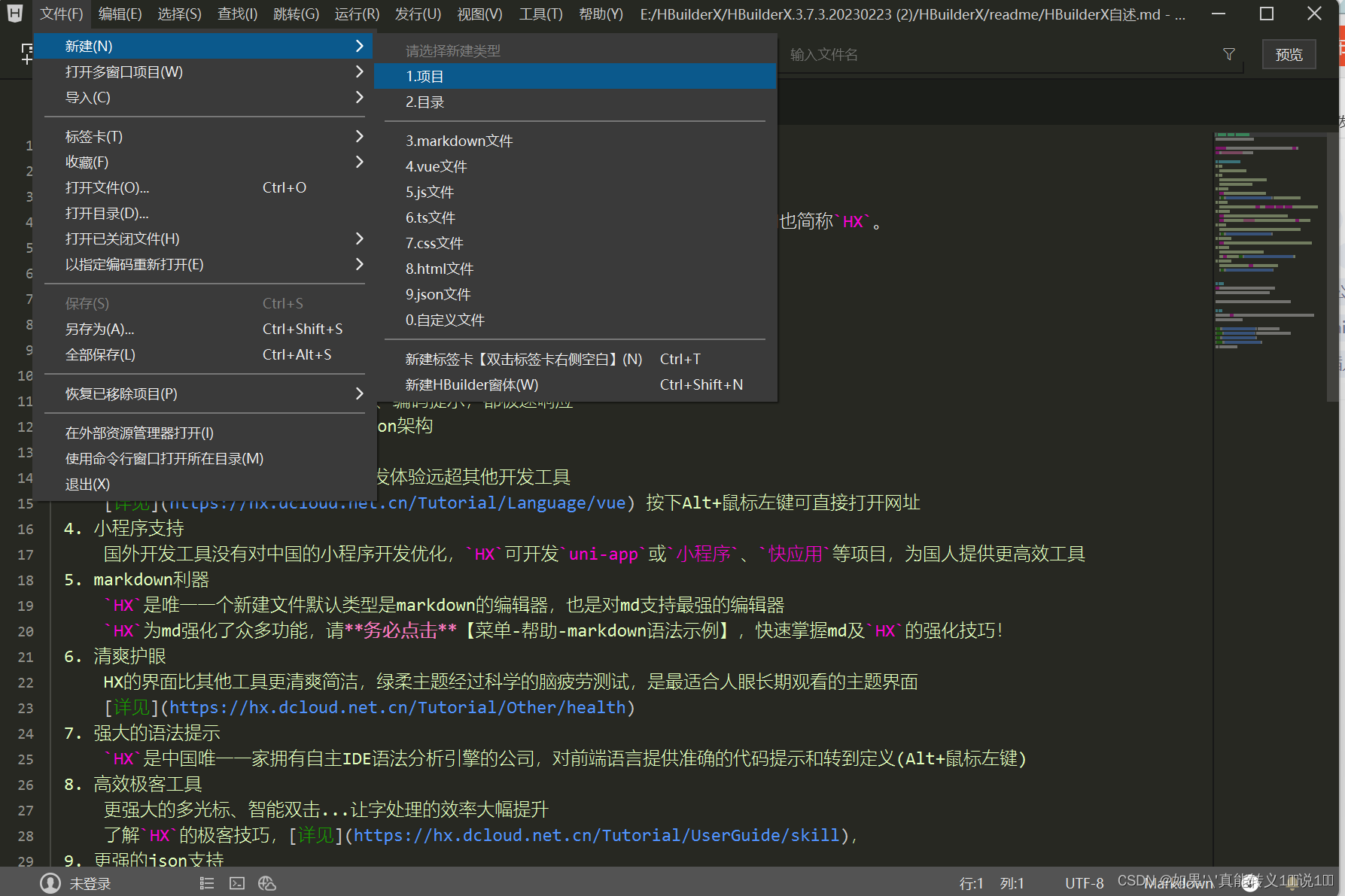Image resolution: width=1345 pixels, height=896 pixels.
Task: Click the new file icon top left
Action: click(x=26, y=53)
